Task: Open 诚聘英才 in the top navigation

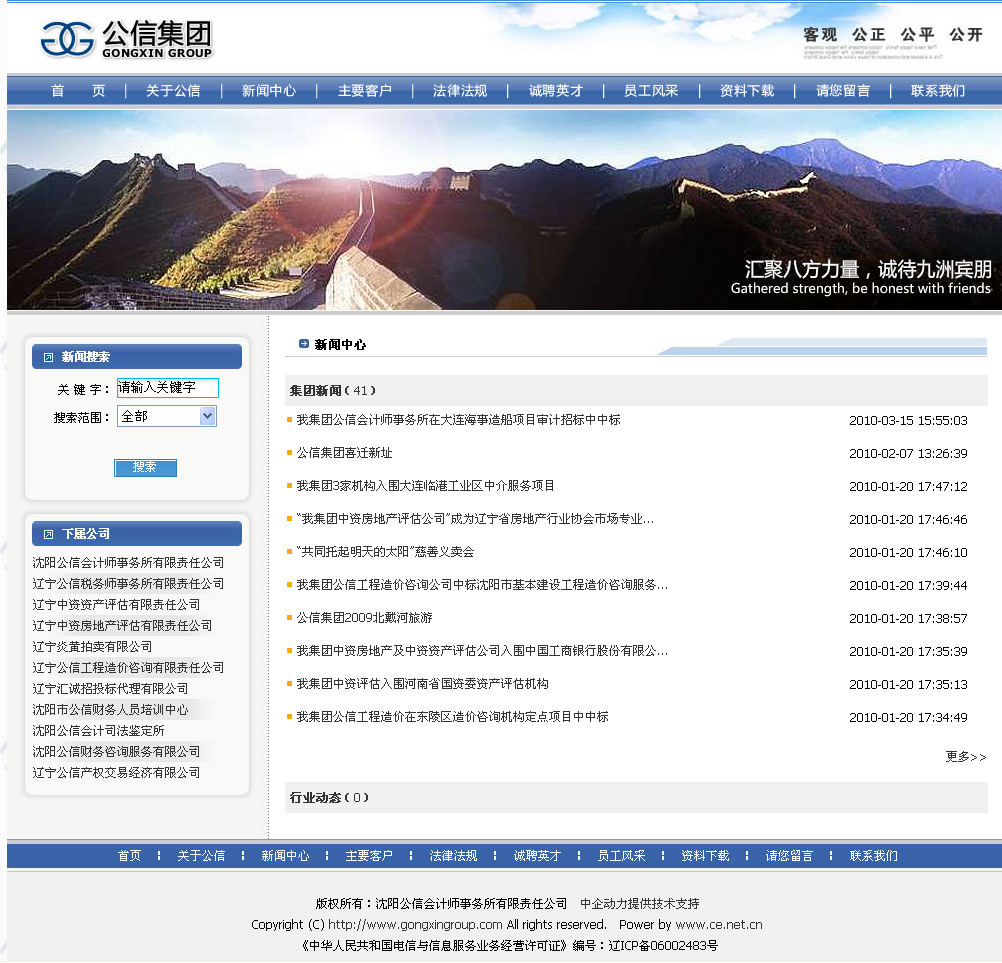Action: pos(553,90)
